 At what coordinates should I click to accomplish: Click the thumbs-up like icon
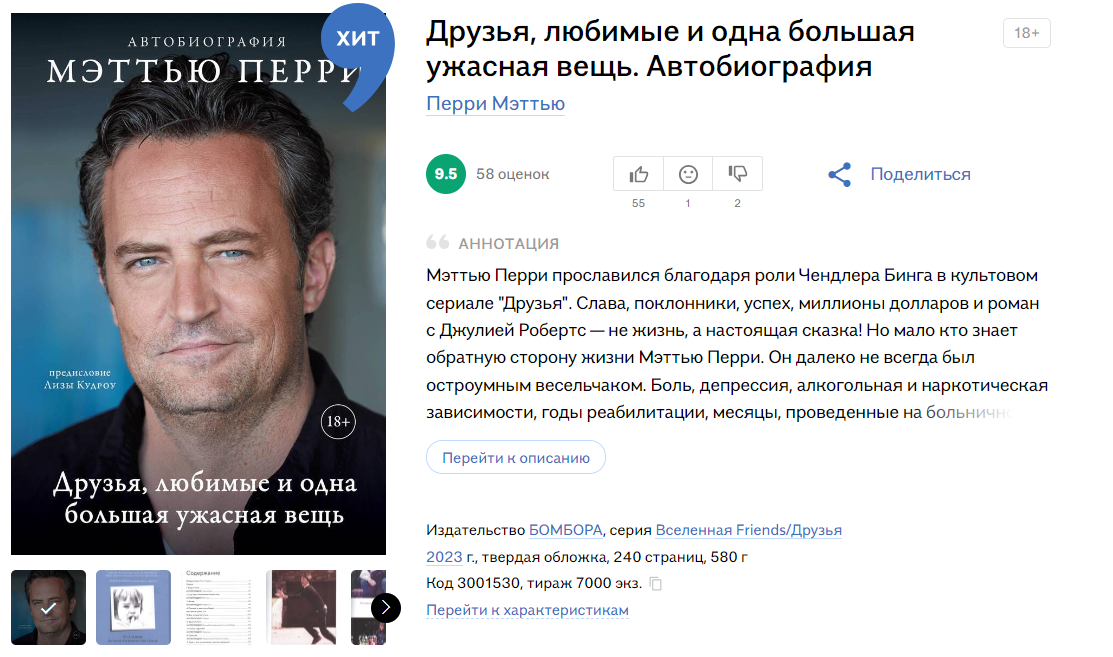(638, 174)
